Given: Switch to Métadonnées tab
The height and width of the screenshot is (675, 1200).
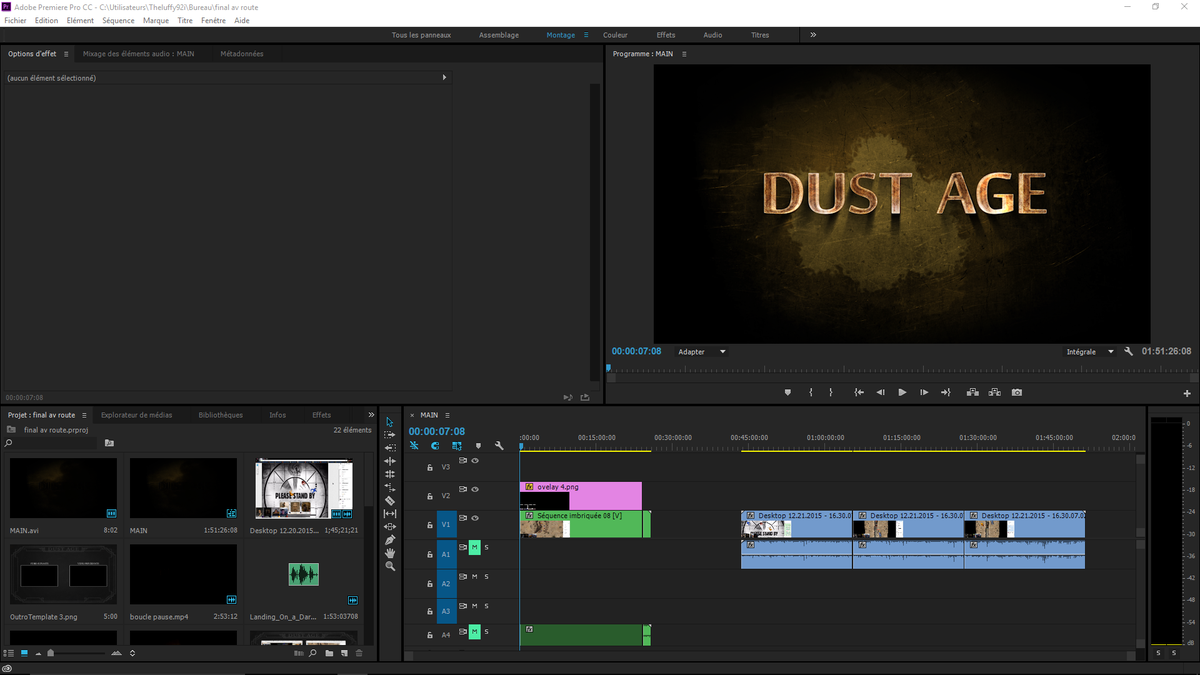Looking at the screenshot, I should point(242,54).
